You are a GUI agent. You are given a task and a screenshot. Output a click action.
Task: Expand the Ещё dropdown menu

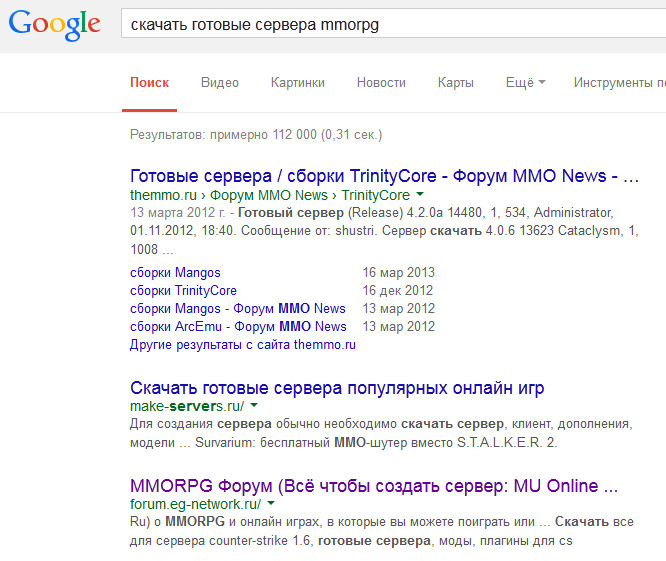[x=525, y=82]
